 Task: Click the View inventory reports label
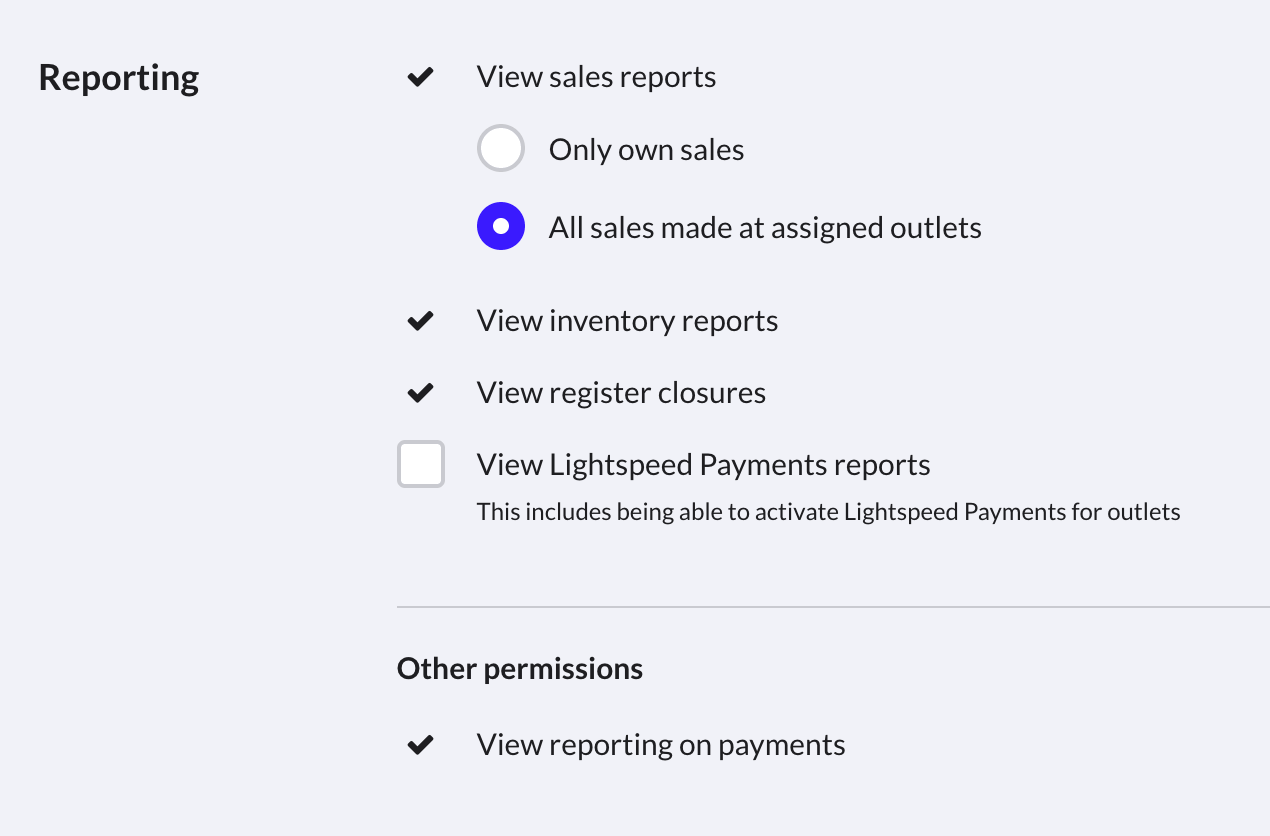coord(627,321)
